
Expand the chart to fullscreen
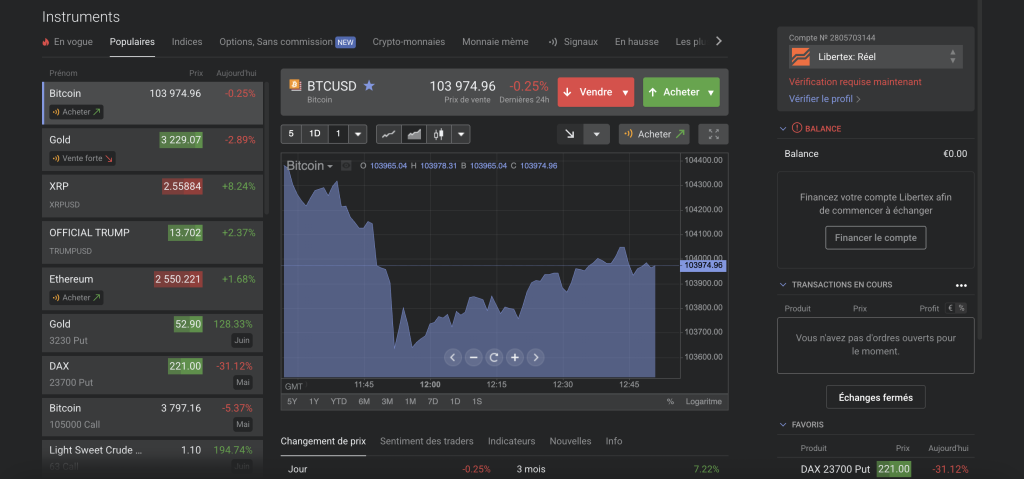713,134
